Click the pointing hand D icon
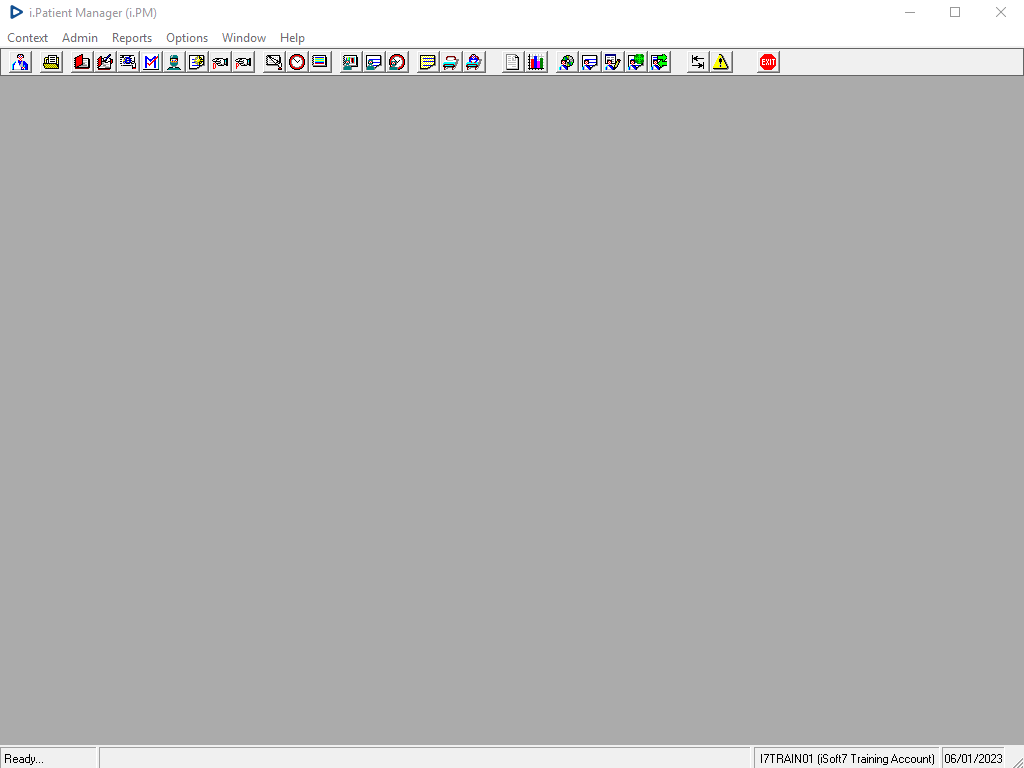Image resolution: width=1024 pixels, height=768 pixels. pyautogui.click(x=220, y=62)
